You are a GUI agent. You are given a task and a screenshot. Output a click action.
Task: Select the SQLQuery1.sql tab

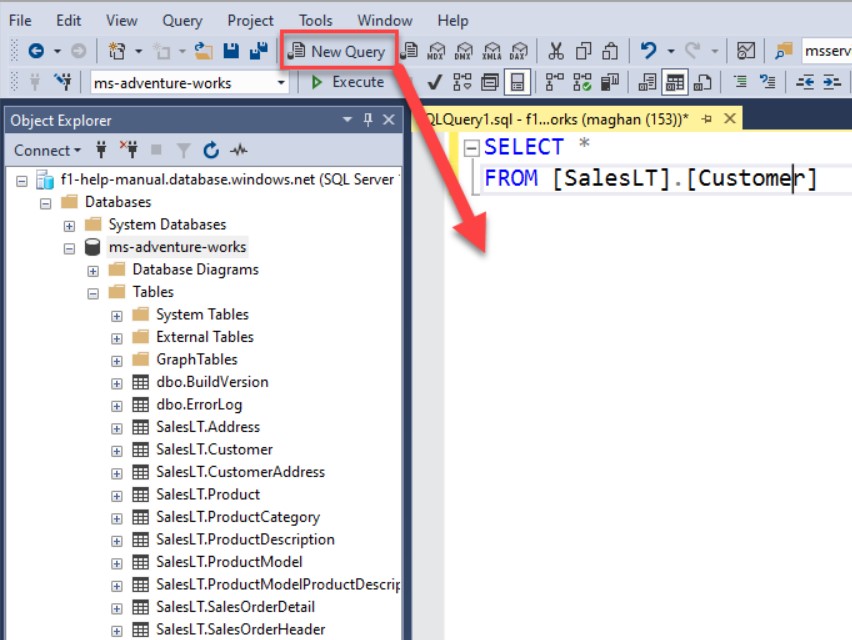click(557, 119)
